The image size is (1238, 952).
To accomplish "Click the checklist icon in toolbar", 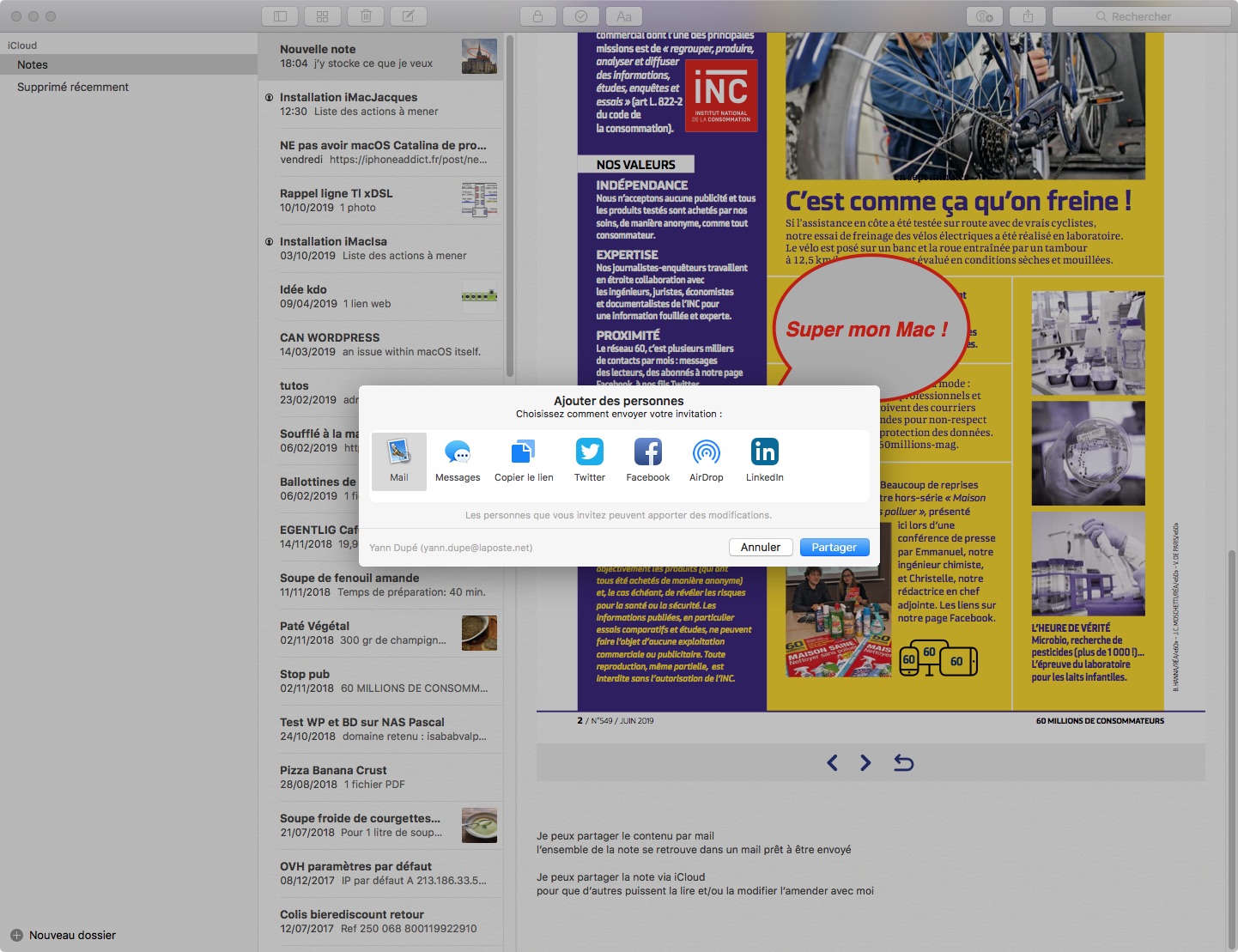I will (x=581, y=16).
